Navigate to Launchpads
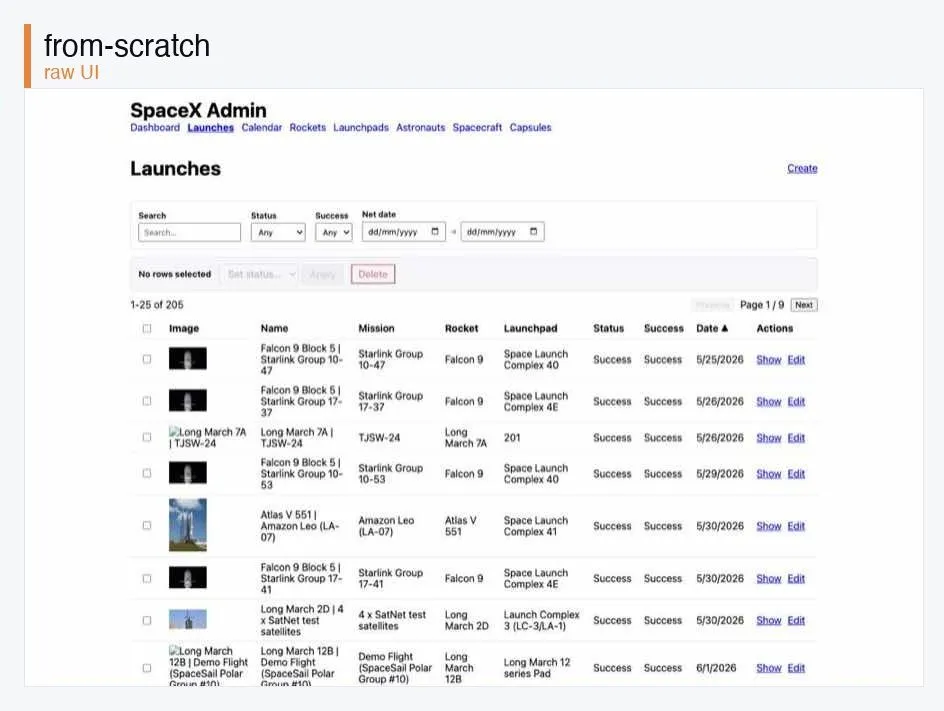Viewport: 944px width, 711px height. pos(361,128)
